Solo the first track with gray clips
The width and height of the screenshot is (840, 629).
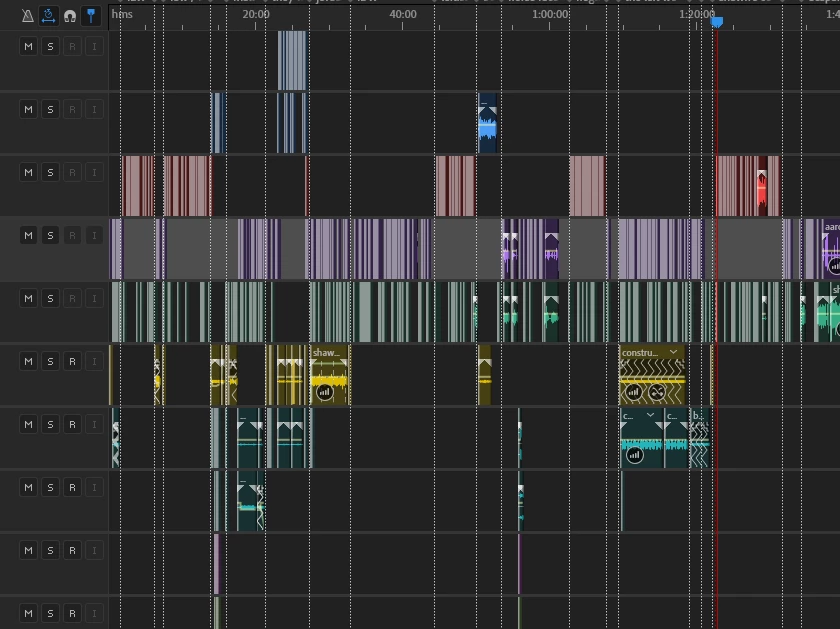click(x=50, y=47)
